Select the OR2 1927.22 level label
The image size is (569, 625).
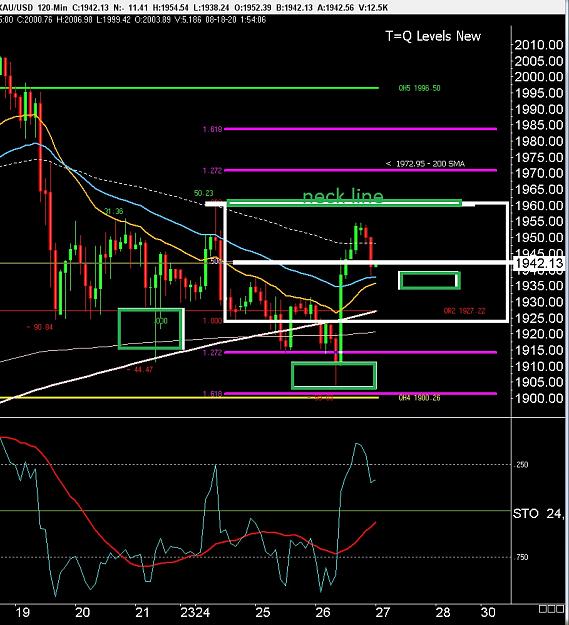pos(464,311)
